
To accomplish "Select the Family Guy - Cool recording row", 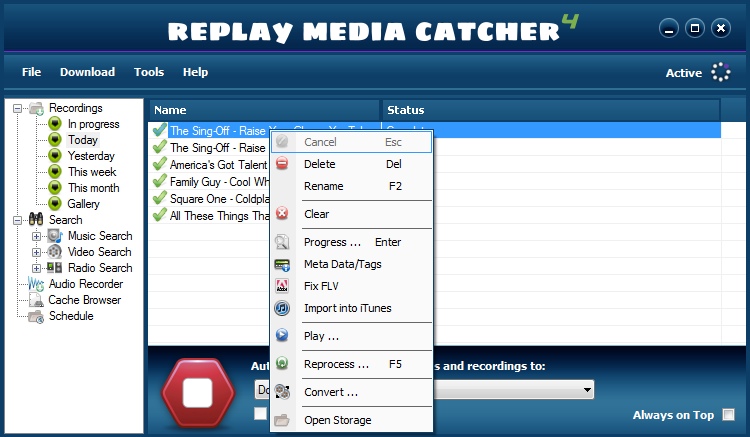I will click(x=219, y=182).
